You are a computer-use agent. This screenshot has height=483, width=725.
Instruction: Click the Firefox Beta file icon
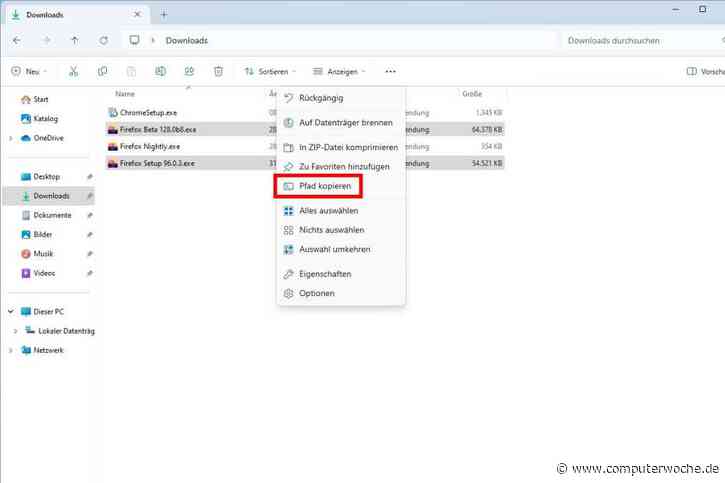point(112,130)
